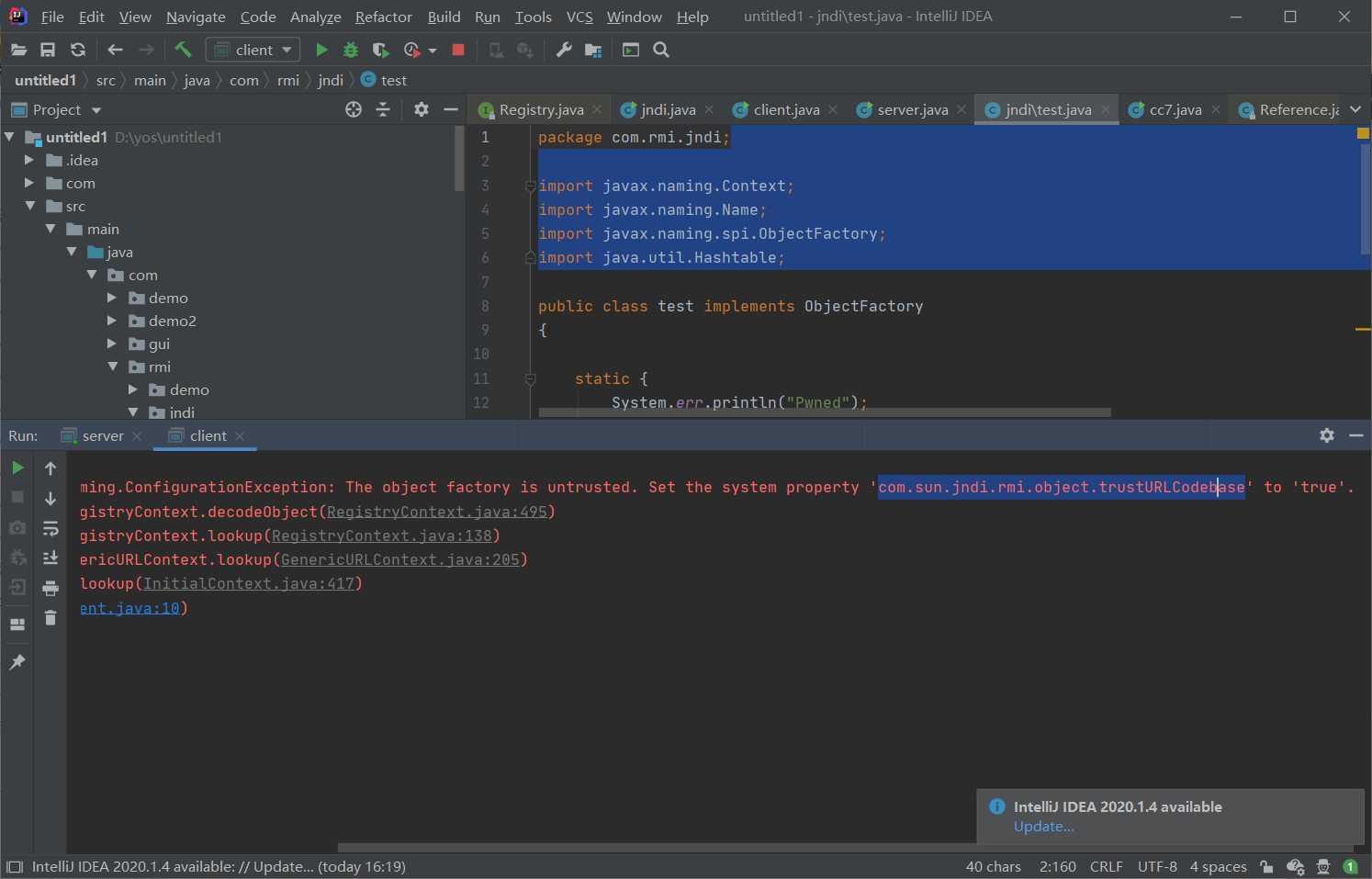
Task: Click 'rmi' in the breadcrumb bar
Action: tap(288, 80)
